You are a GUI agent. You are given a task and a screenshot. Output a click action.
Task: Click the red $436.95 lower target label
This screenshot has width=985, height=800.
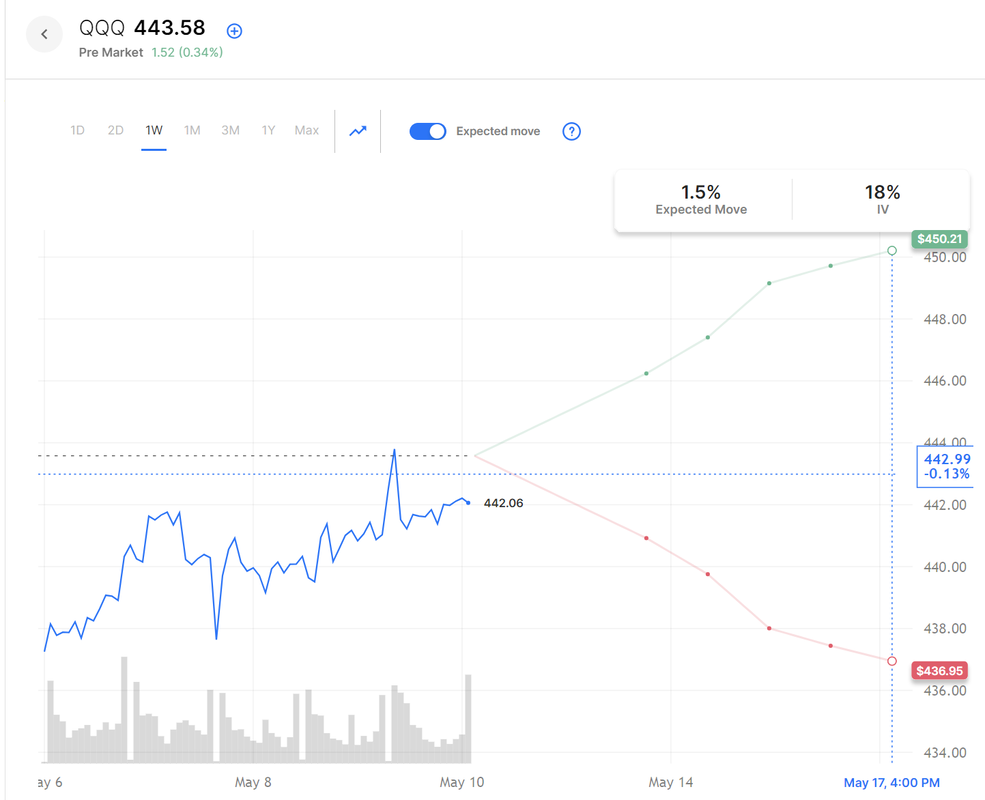click(x=939, y=671)
